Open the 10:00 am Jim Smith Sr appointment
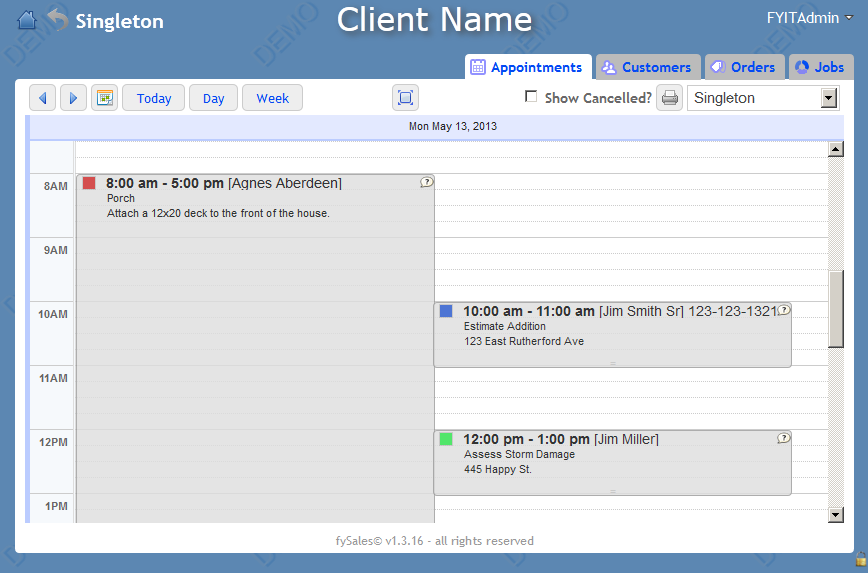Screen dimensions: 868x573 (612, 335)
